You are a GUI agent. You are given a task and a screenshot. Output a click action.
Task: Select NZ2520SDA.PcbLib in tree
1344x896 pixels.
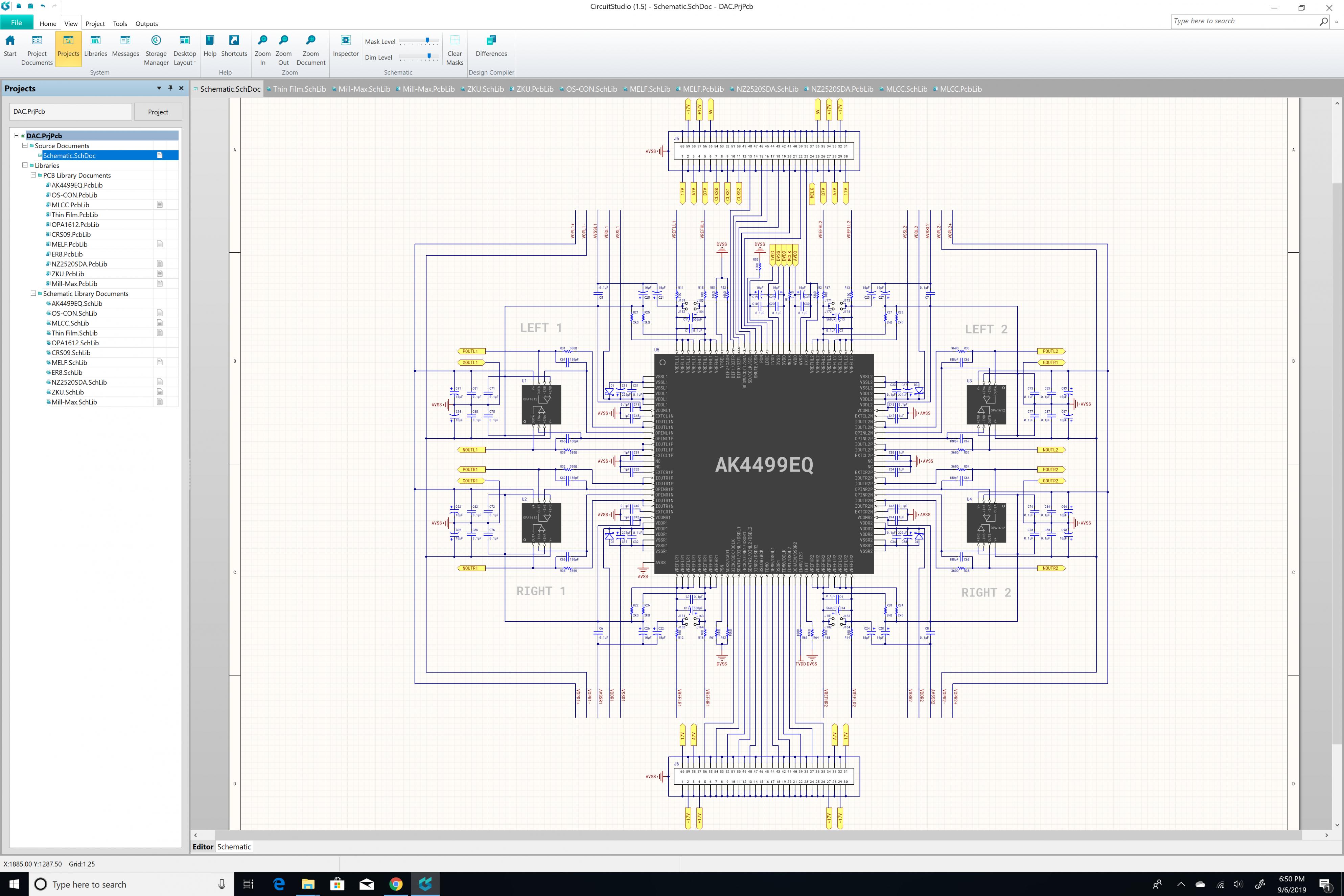(x=79, y=264)
